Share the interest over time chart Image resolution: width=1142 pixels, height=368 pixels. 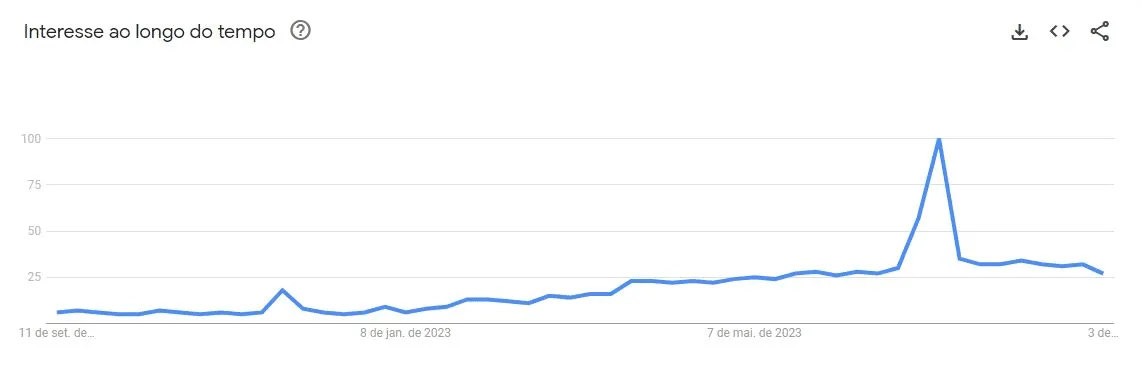point(1100,31)
